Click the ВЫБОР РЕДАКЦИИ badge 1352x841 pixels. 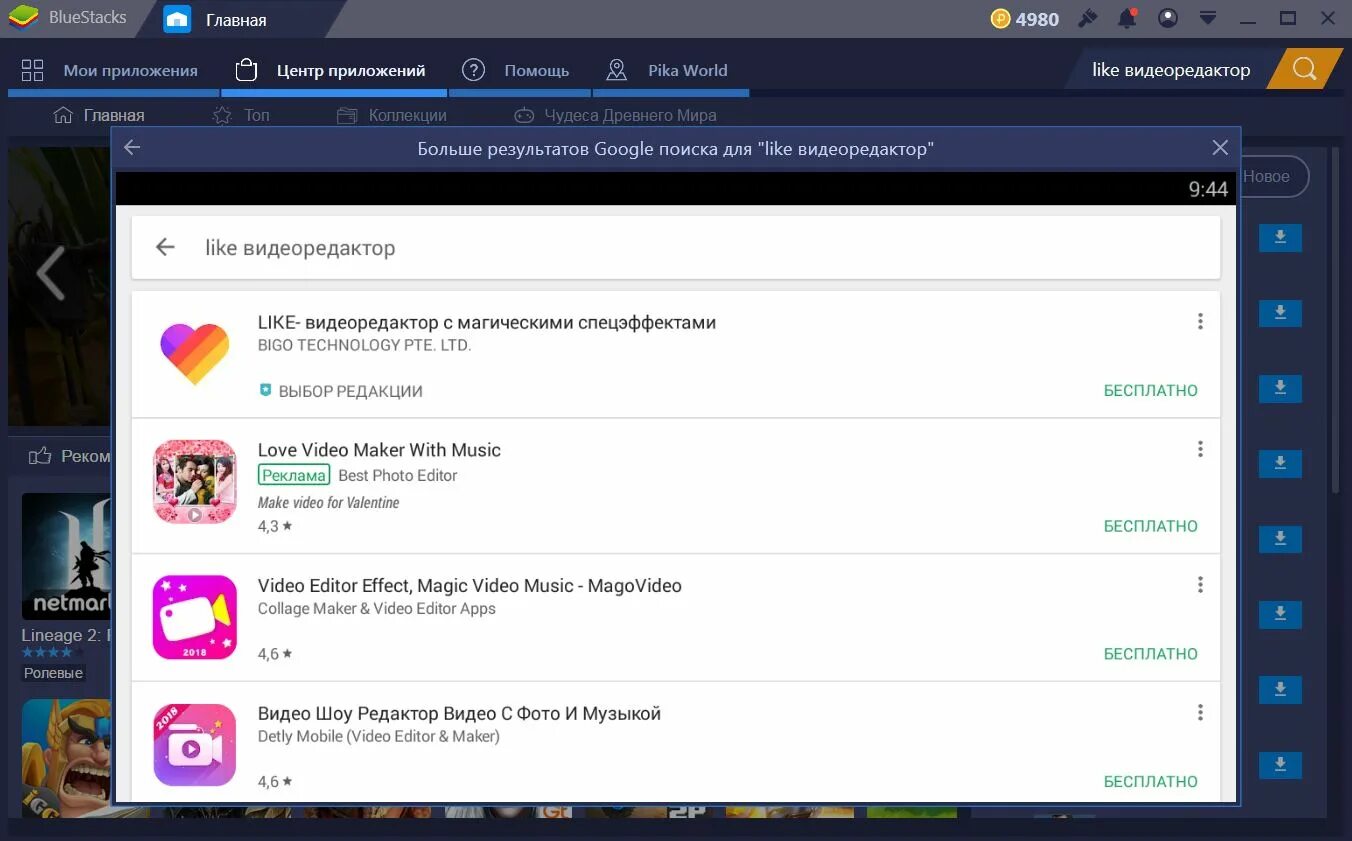[341, 391]
